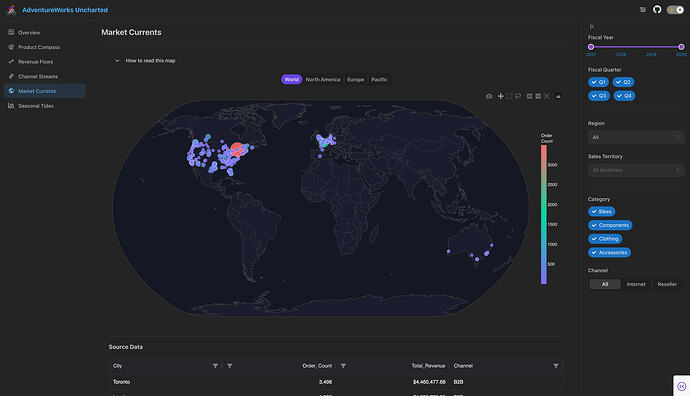Toggle the light/dark theme switch
Screen dimensions: 690x396
click(x=675, y=9)
